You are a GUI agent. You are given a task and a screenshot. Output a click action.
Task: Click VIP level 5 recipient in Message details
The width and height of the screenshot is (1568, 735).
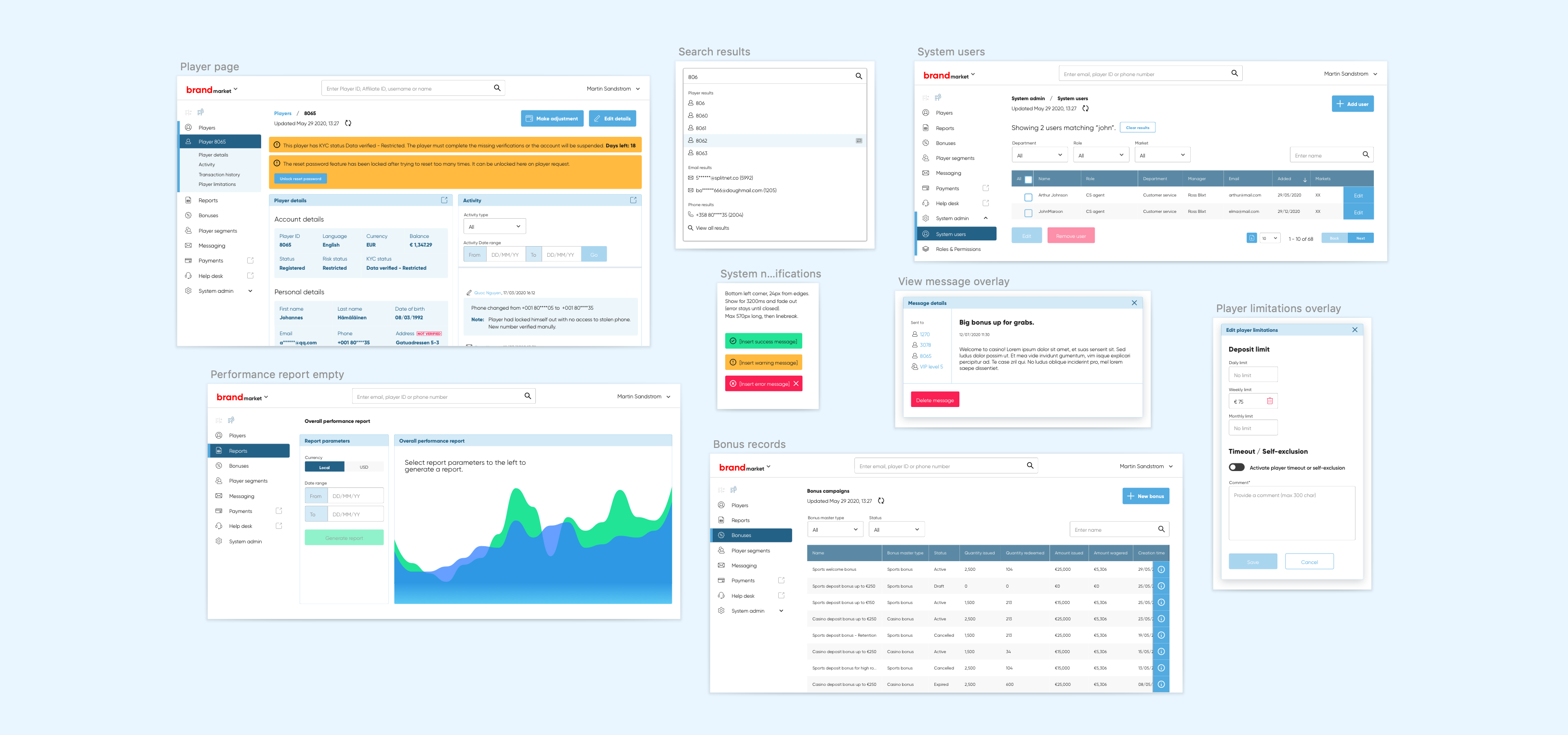(930, 367)
